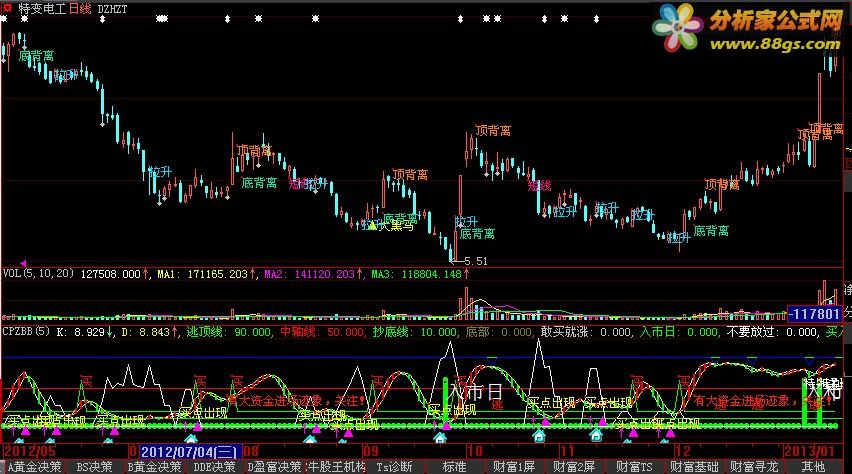Switch to the 财富TS tab

pyautogui.click(x=634, y=466)
